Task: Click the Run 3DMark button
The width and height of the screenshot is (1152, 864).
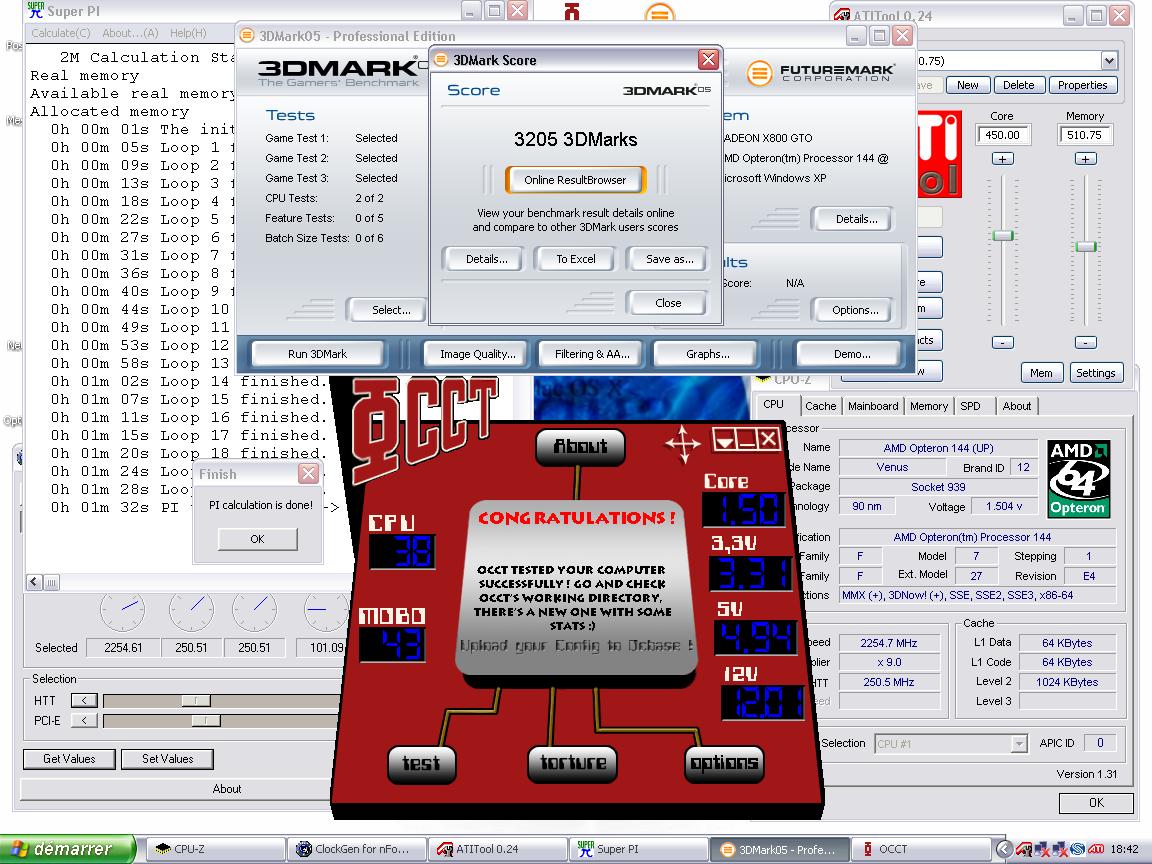Action: pos(317,354)
